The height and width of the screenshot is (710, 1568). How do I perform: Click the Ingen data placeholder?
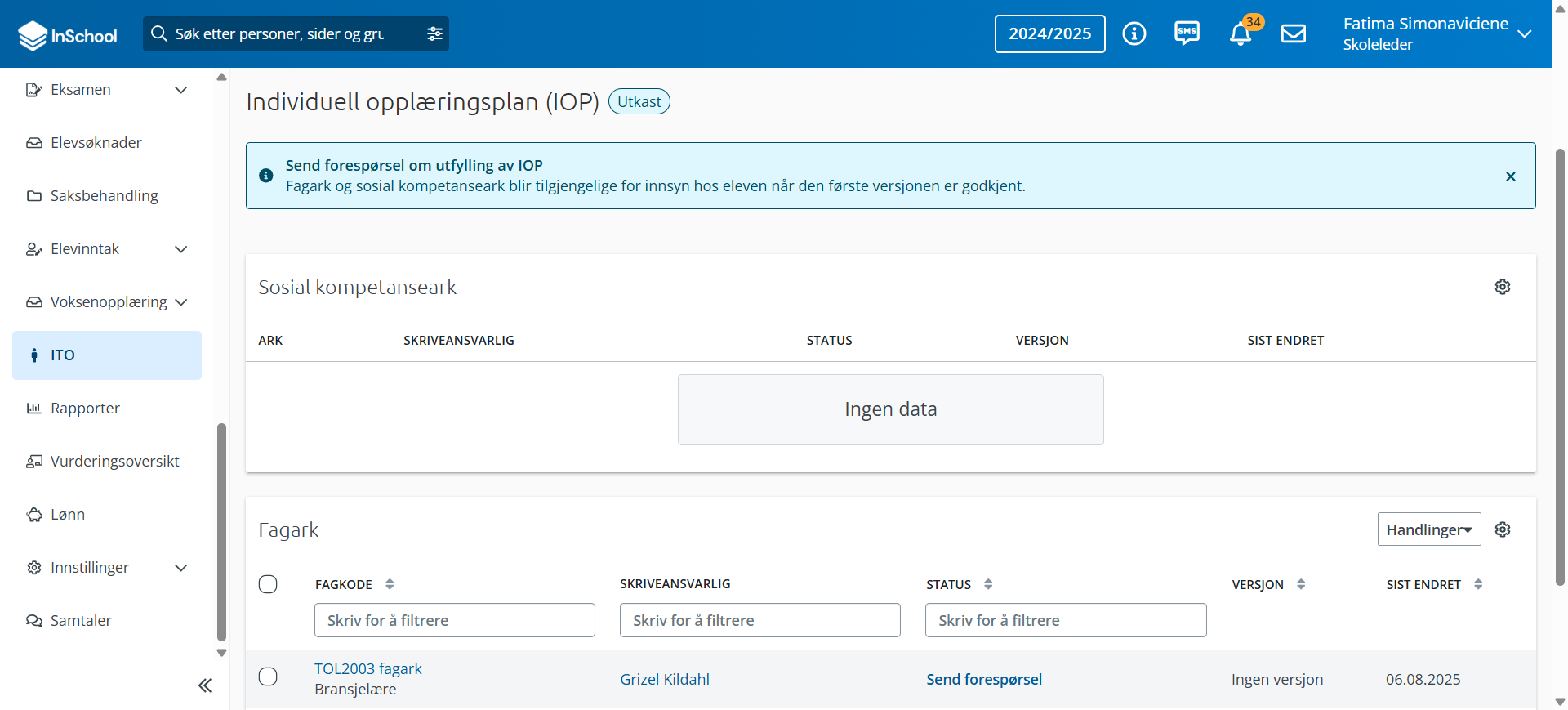891,409
